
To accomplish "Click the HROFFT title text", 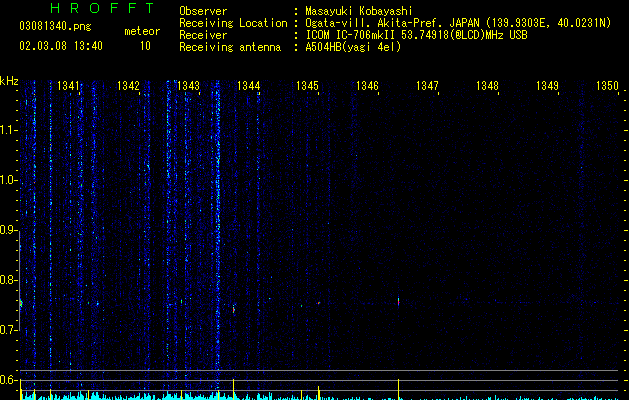I will tap(103, 8).
